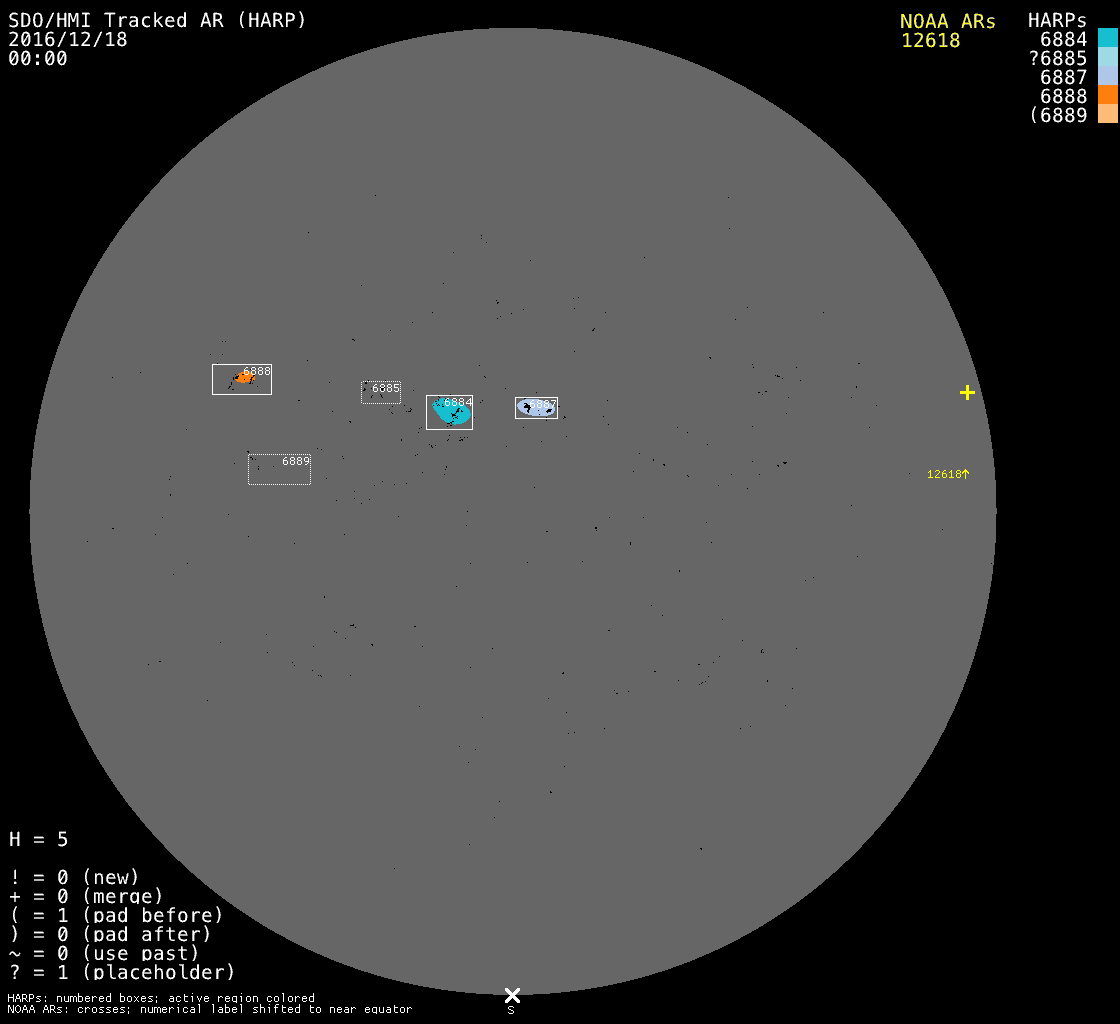The height and width of the screenshot is (1024, 1120).
Task: Select the orange active region inside HARP 6888
Action: [x=245, y=378]
